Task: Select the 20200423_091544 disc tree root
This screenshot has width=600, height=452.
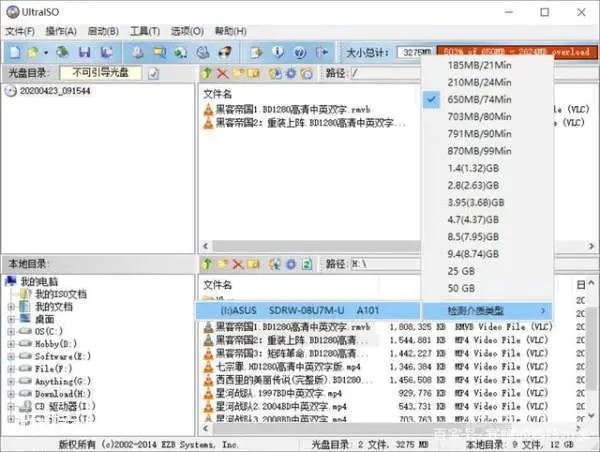Action: pos(55,91)
